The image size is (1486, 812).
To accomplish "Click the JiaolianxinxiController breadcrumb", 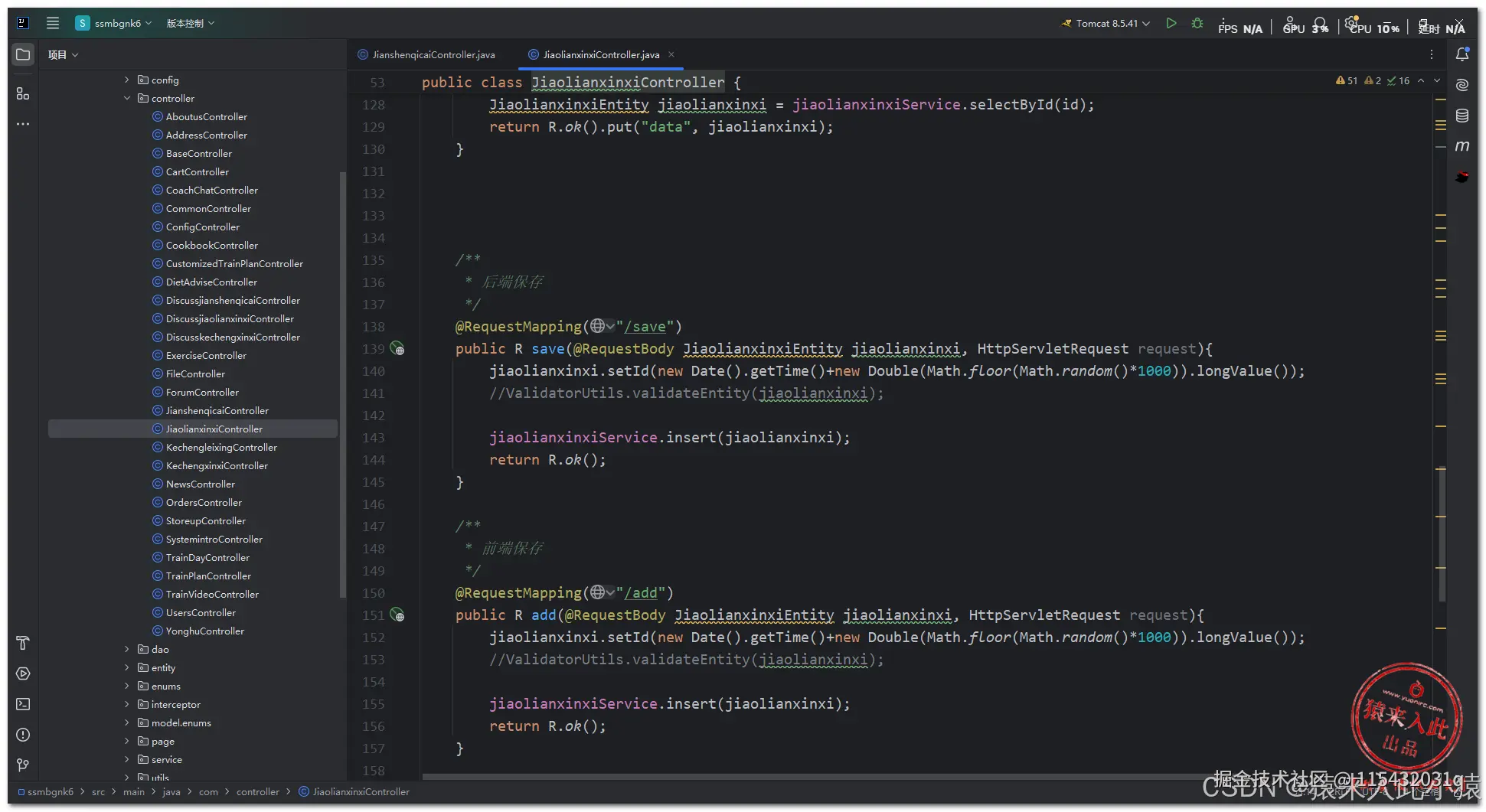I will (354, 791).
